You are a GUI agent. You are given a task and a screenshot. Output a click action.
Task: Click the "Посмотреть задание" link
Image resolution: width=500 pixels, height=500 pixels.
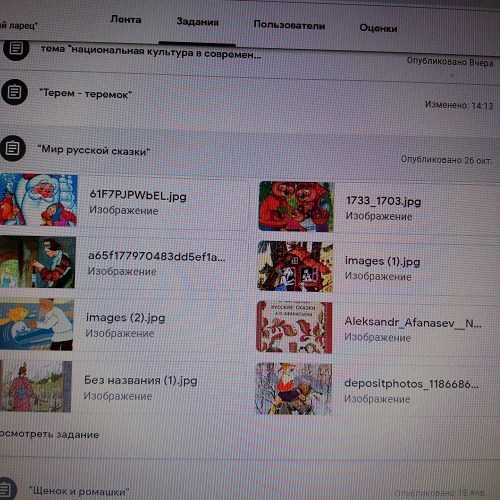click(x=49, y=434)
